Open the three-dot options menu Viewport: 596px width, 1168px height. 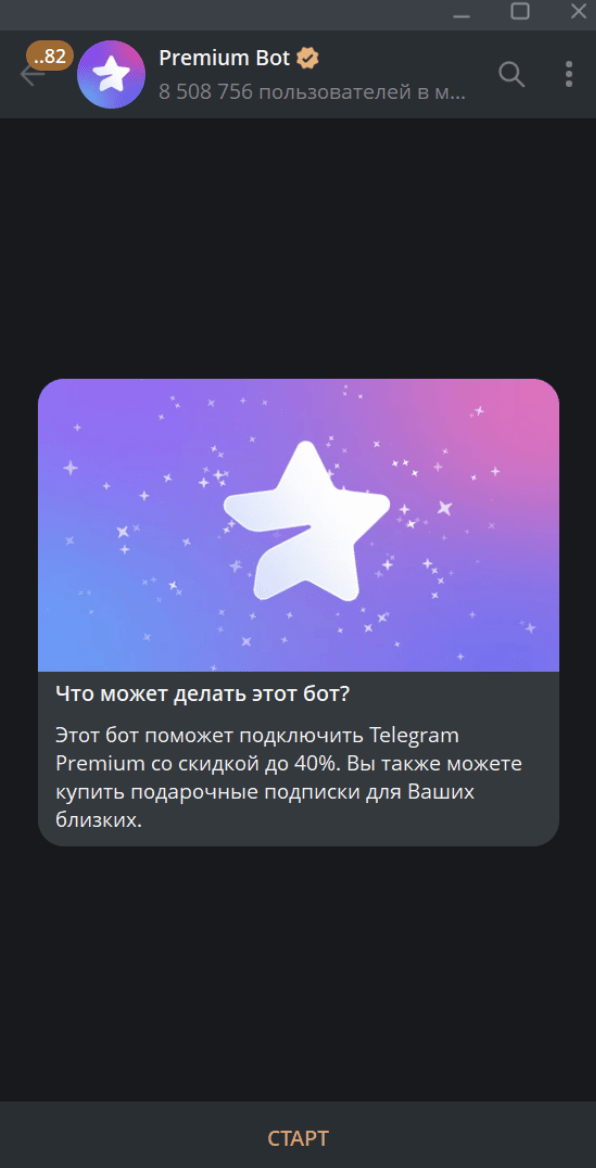569,74
